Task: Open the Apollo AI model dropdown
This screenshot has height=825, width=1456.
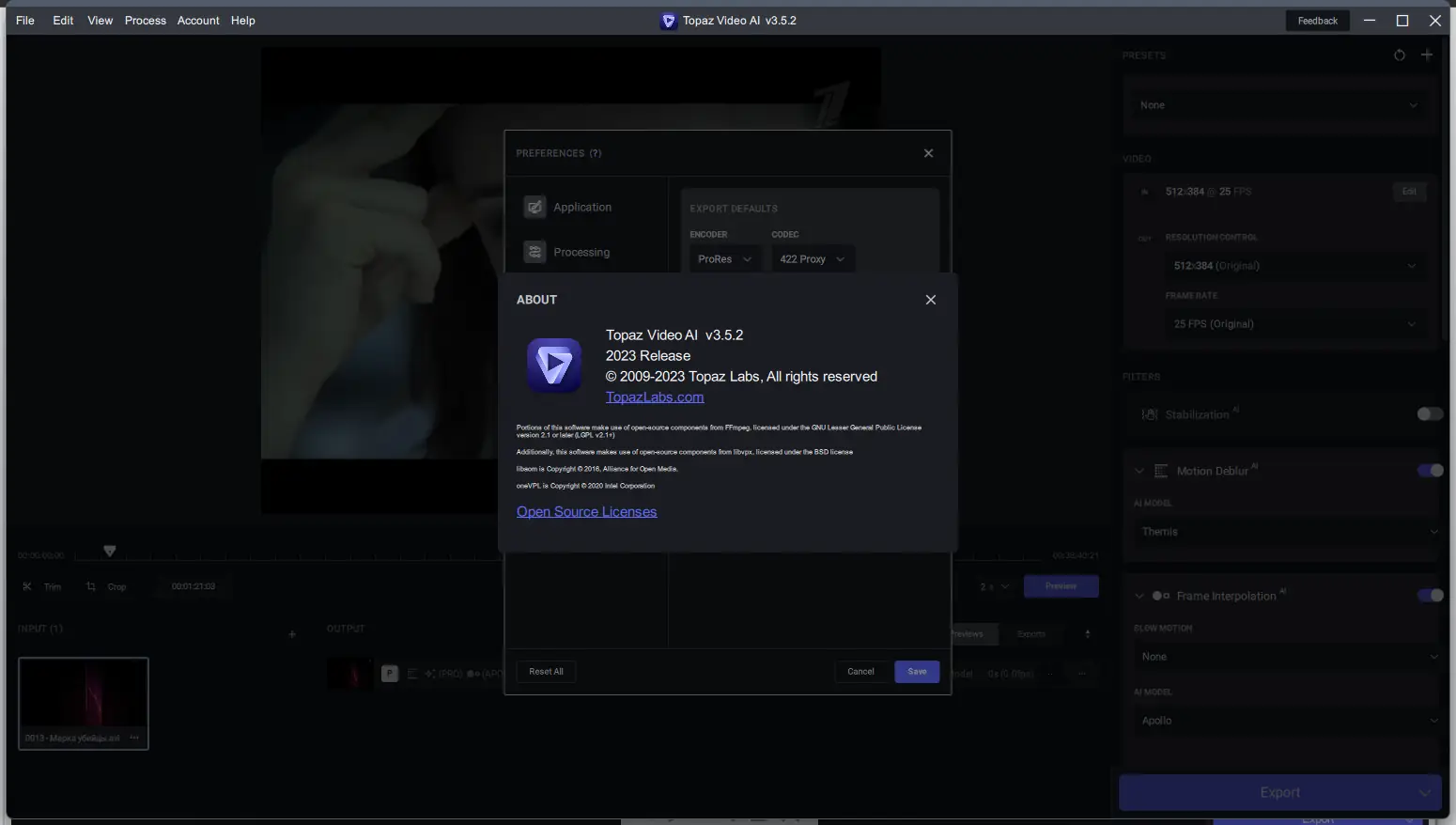Action: (x=1288, y=721)
